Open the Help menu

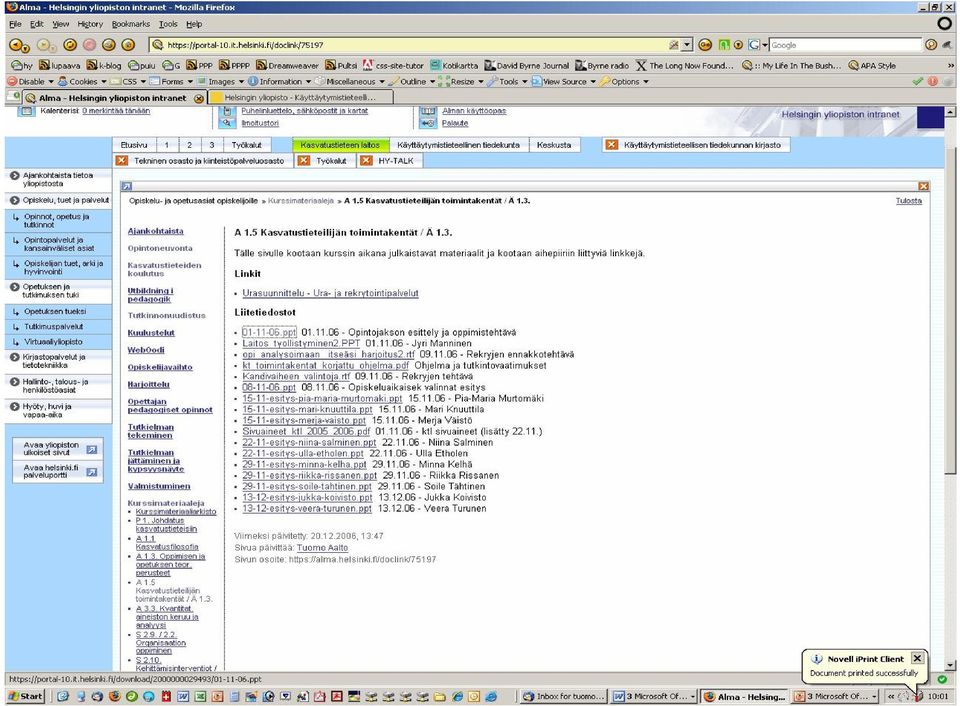coord(194,24)
